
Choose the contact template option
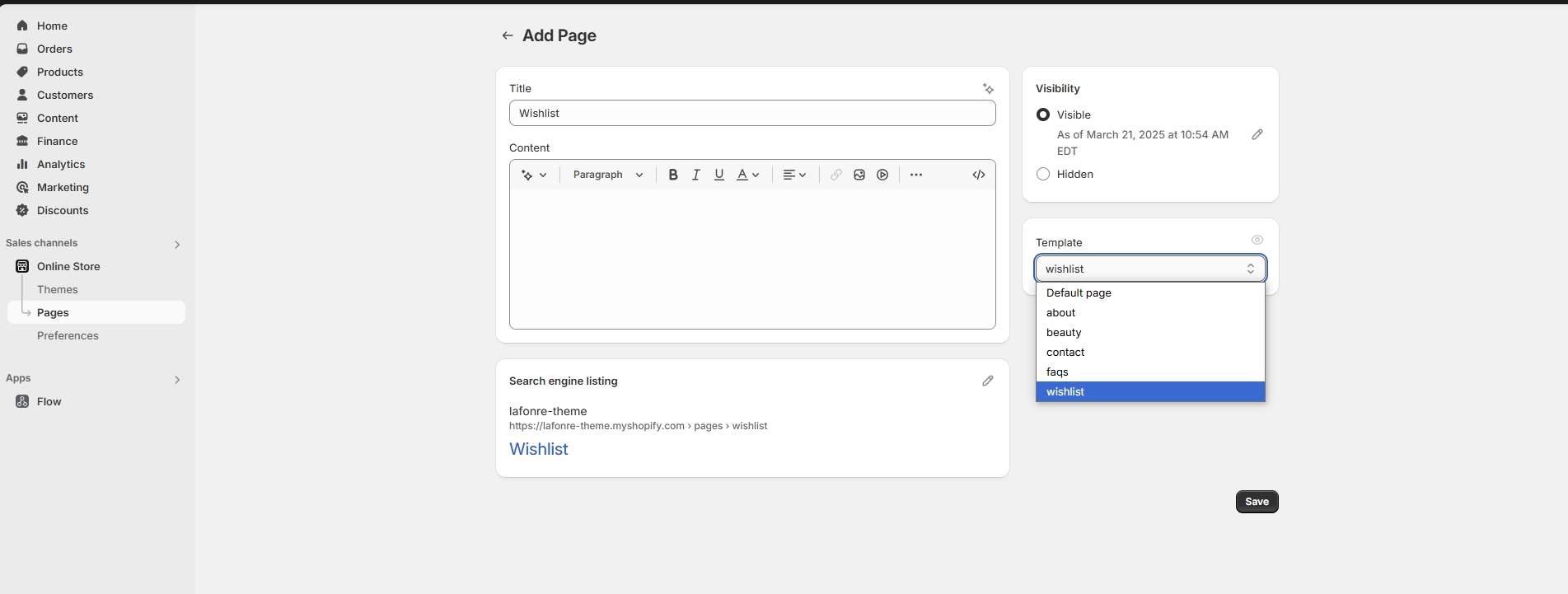[x=1065, y=352]
